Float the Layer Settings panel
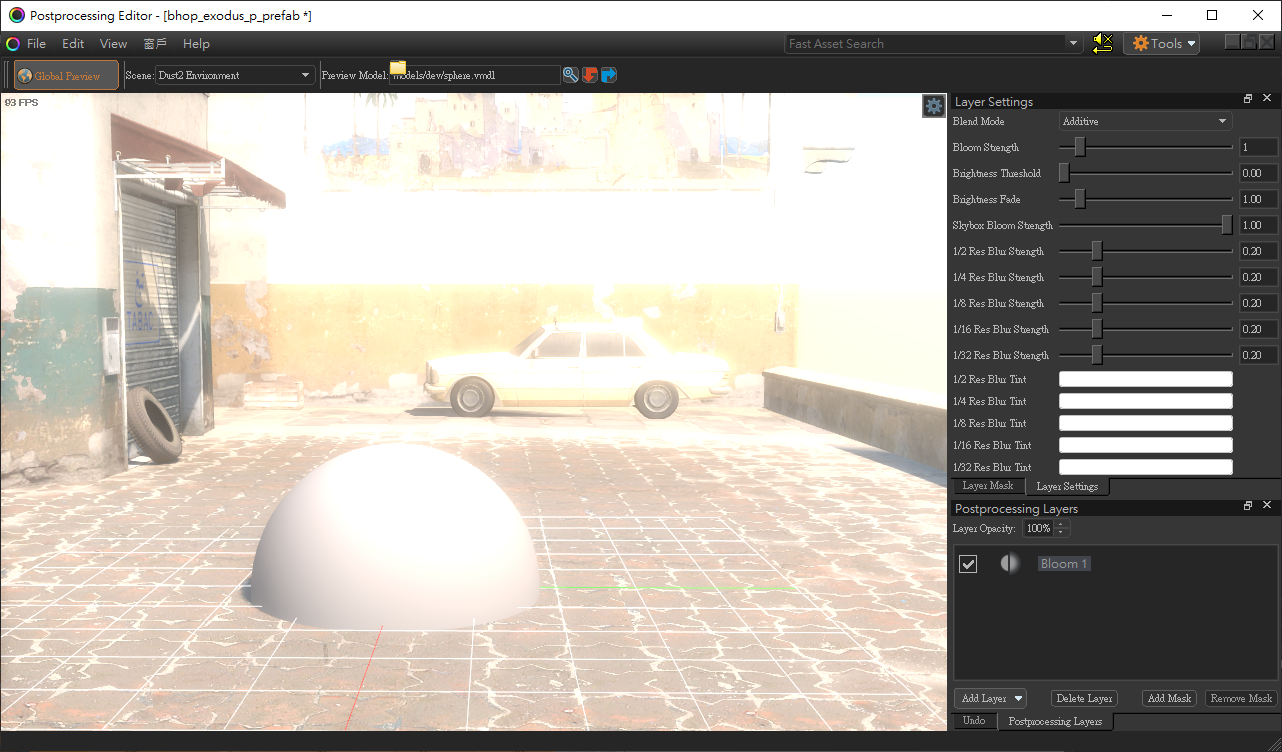 click(x=1248, y=99)
